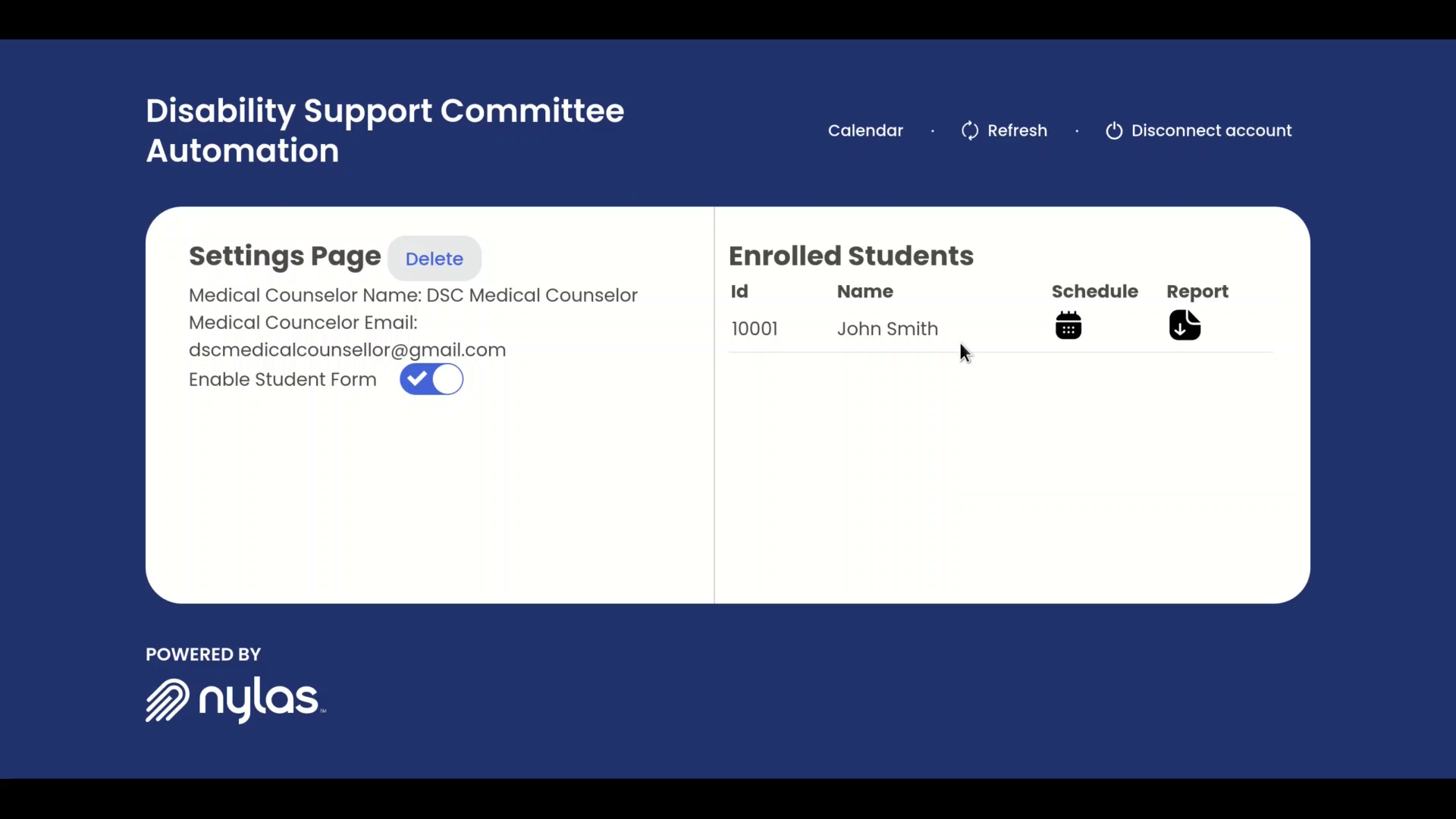Download report icon for John Smith

pos(1185,325)
